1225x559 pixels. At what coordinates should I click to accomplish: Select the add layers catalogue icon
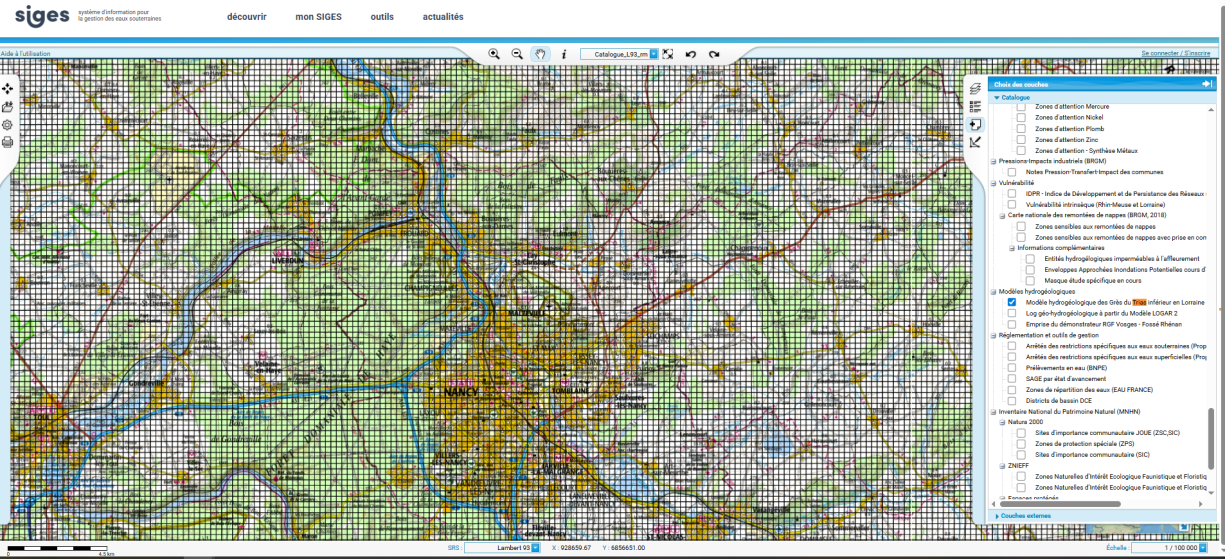975,124
